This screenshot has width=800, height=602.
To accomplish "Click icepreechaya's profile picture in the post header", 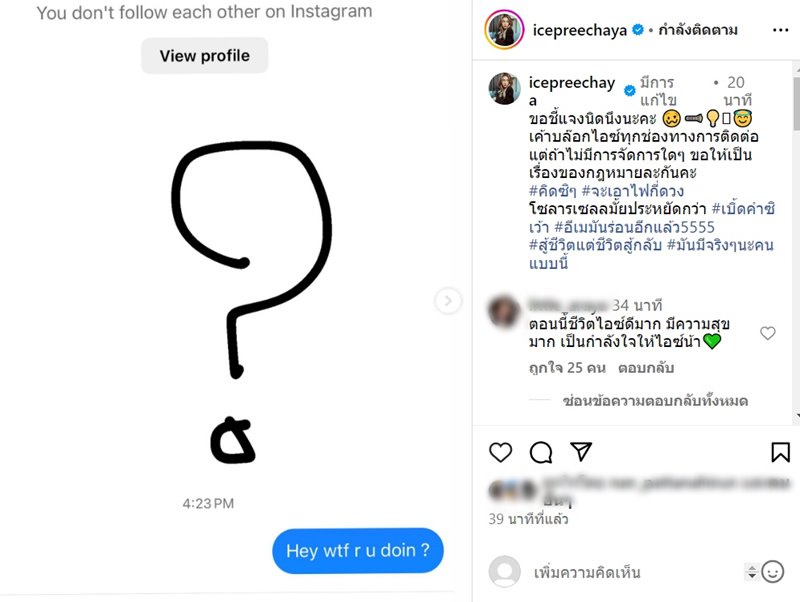I will [x=504, y=30].
